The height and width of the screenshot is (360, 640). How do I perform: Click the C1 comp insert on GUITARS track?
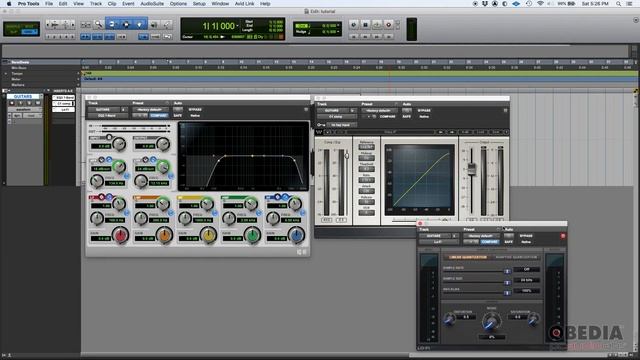[64, 104]
